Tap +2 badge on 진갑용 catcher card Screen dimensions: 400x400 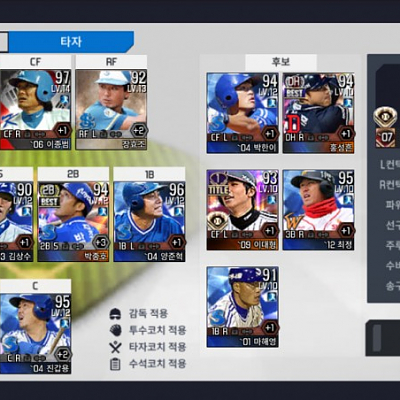tap(63, 354)
